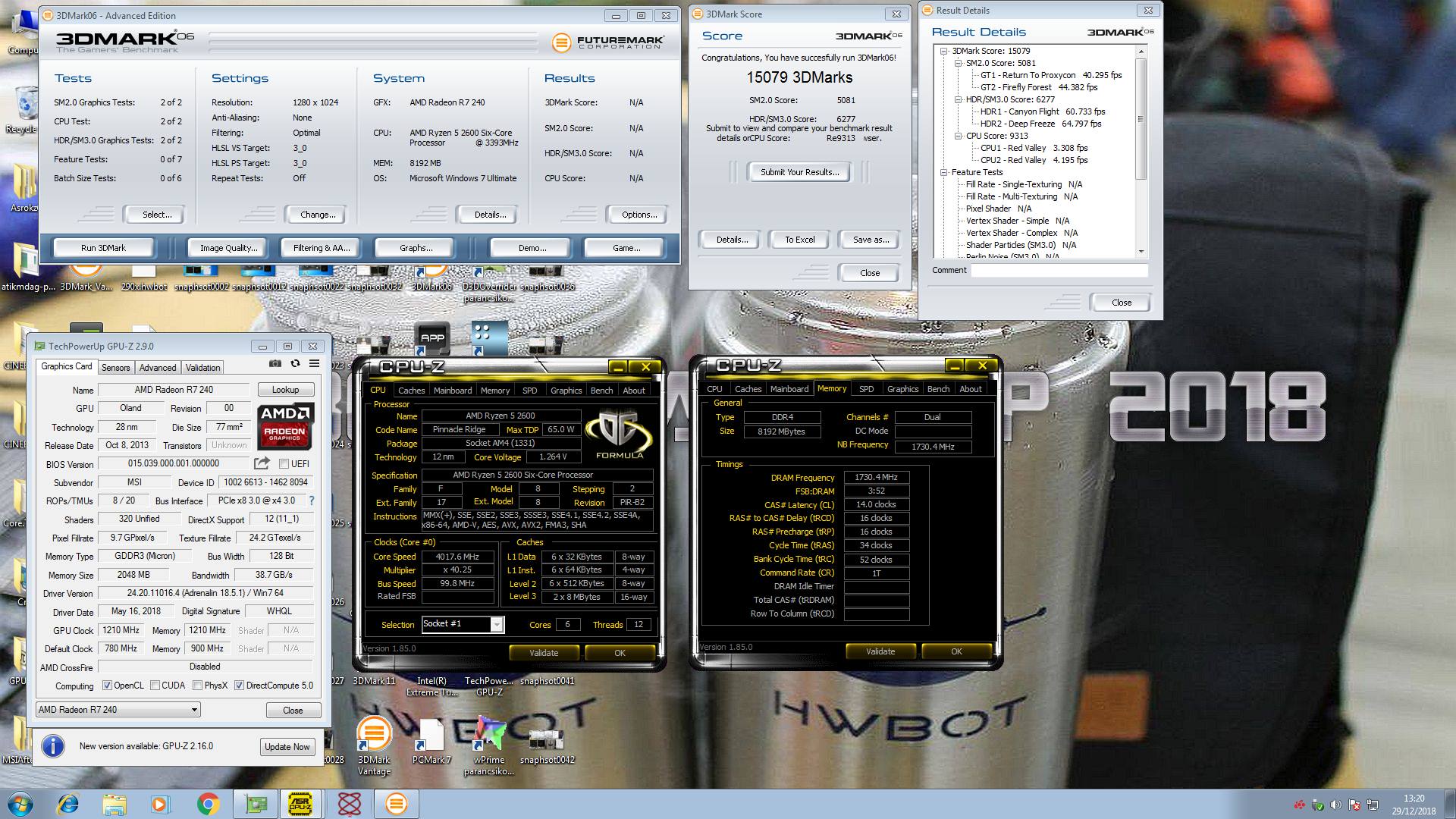Collapse the CPU Score: 9313 tree node

tap(959, 136)
